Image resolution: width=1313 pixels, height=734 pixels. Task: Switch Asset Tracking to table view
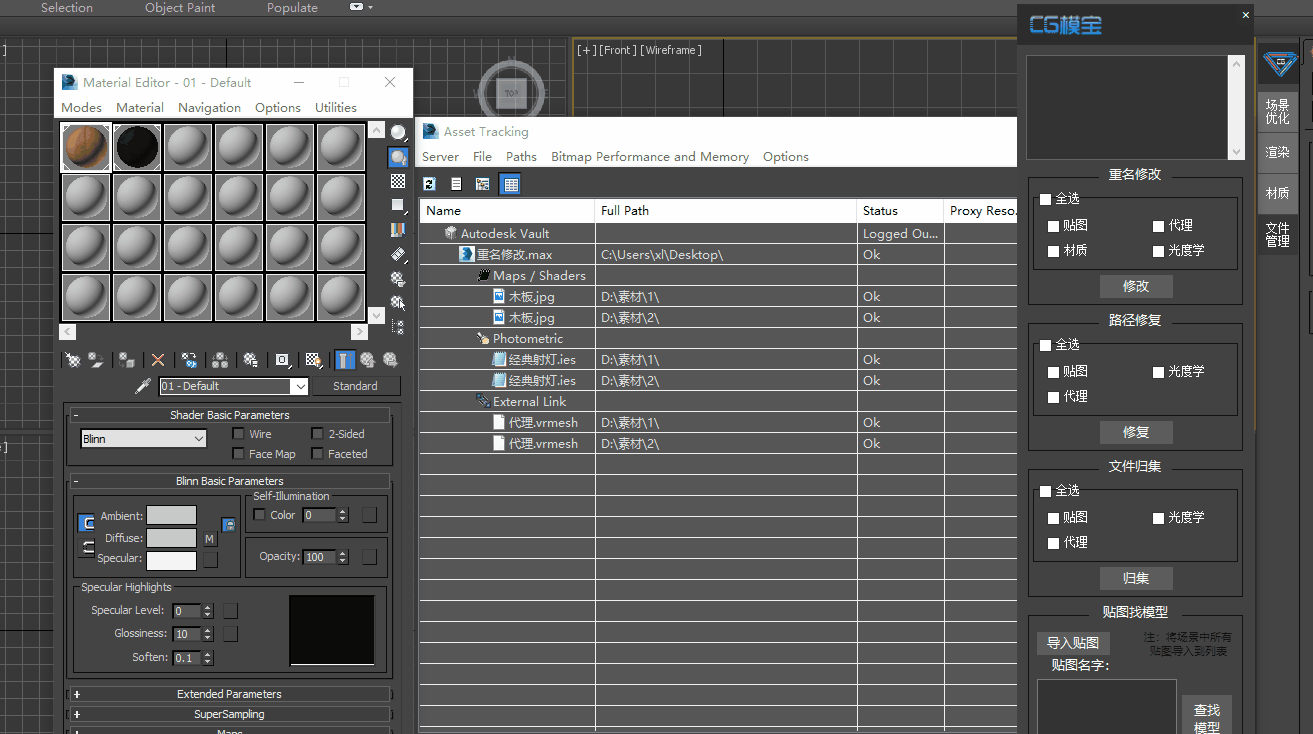coord(510,184)
